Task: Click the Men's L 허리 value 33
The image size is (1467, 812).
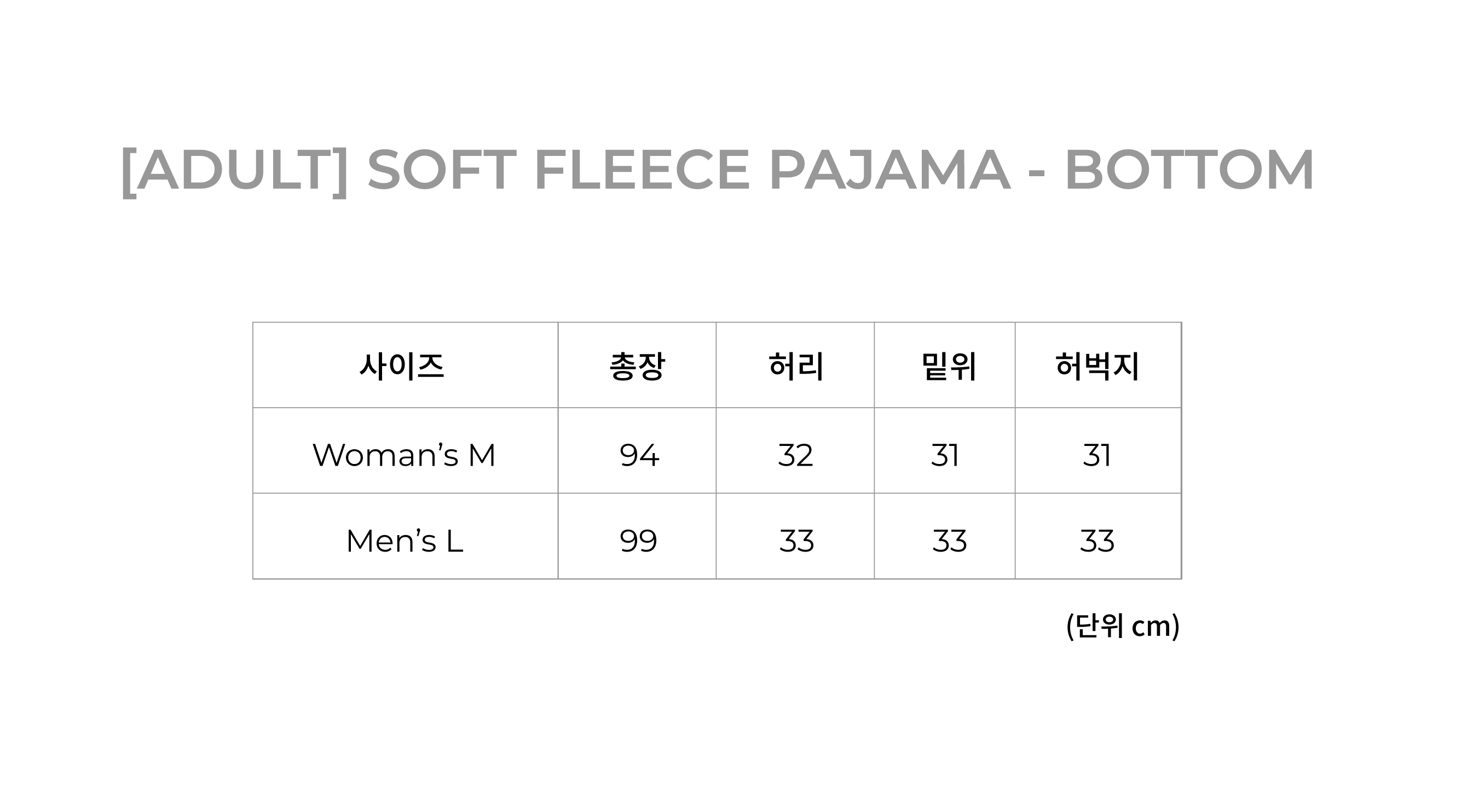Action: pyautogui.click(x=796, y=541)
